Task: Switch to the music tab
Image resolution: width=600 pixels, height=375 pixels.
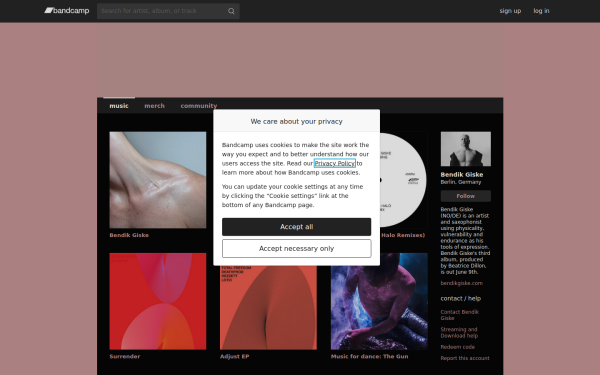Action: 119,106
